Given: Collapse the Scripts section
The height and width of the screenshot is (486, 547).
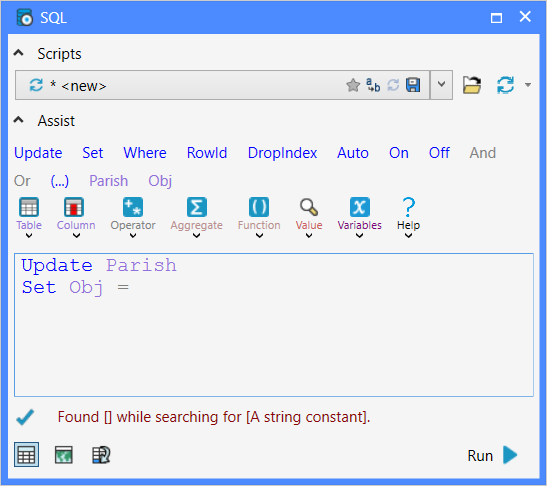Looking at the screenshot, I should 18,53.
